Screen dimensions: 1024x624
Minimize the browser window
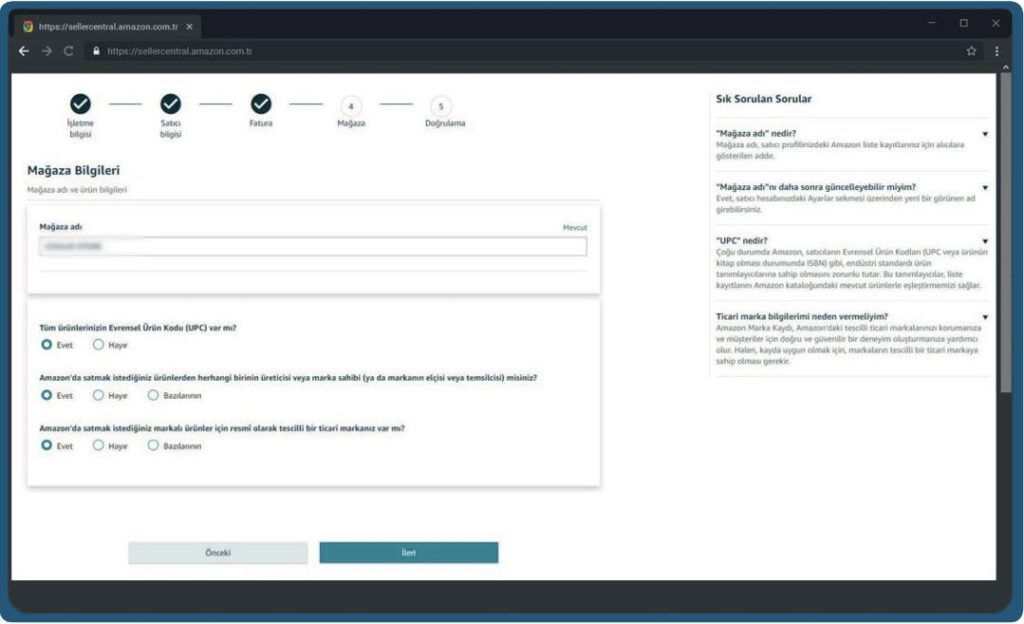tap(932, 23)
